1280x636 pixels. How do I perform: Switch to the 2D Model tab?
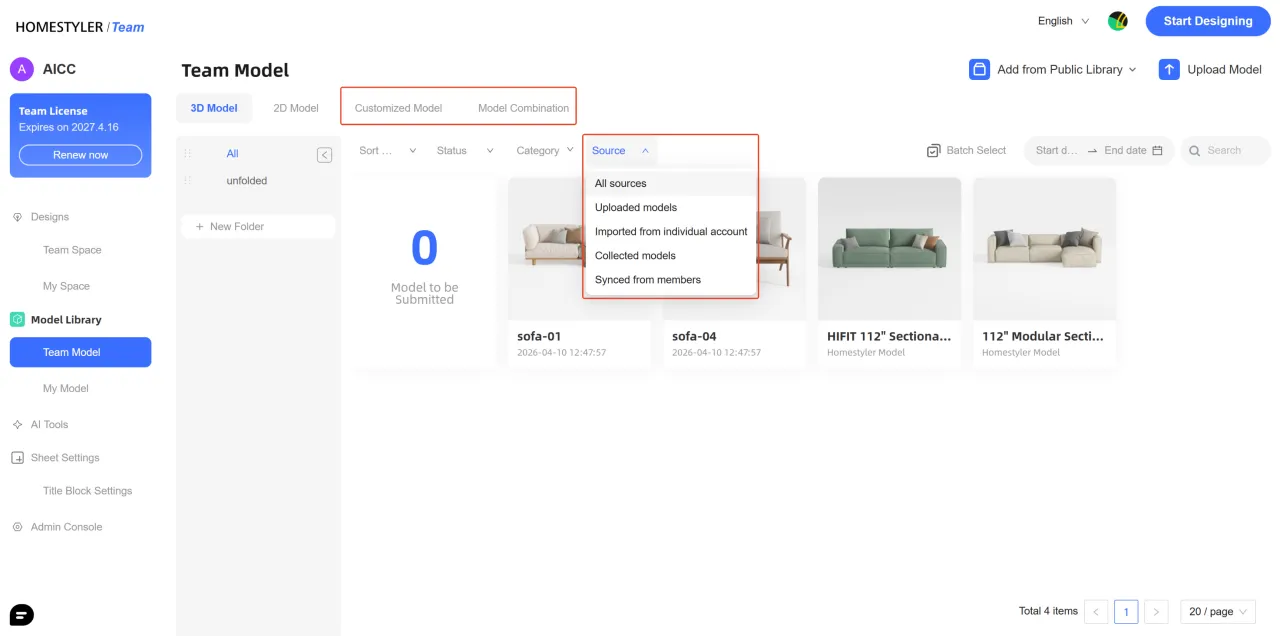click(296, 108)
